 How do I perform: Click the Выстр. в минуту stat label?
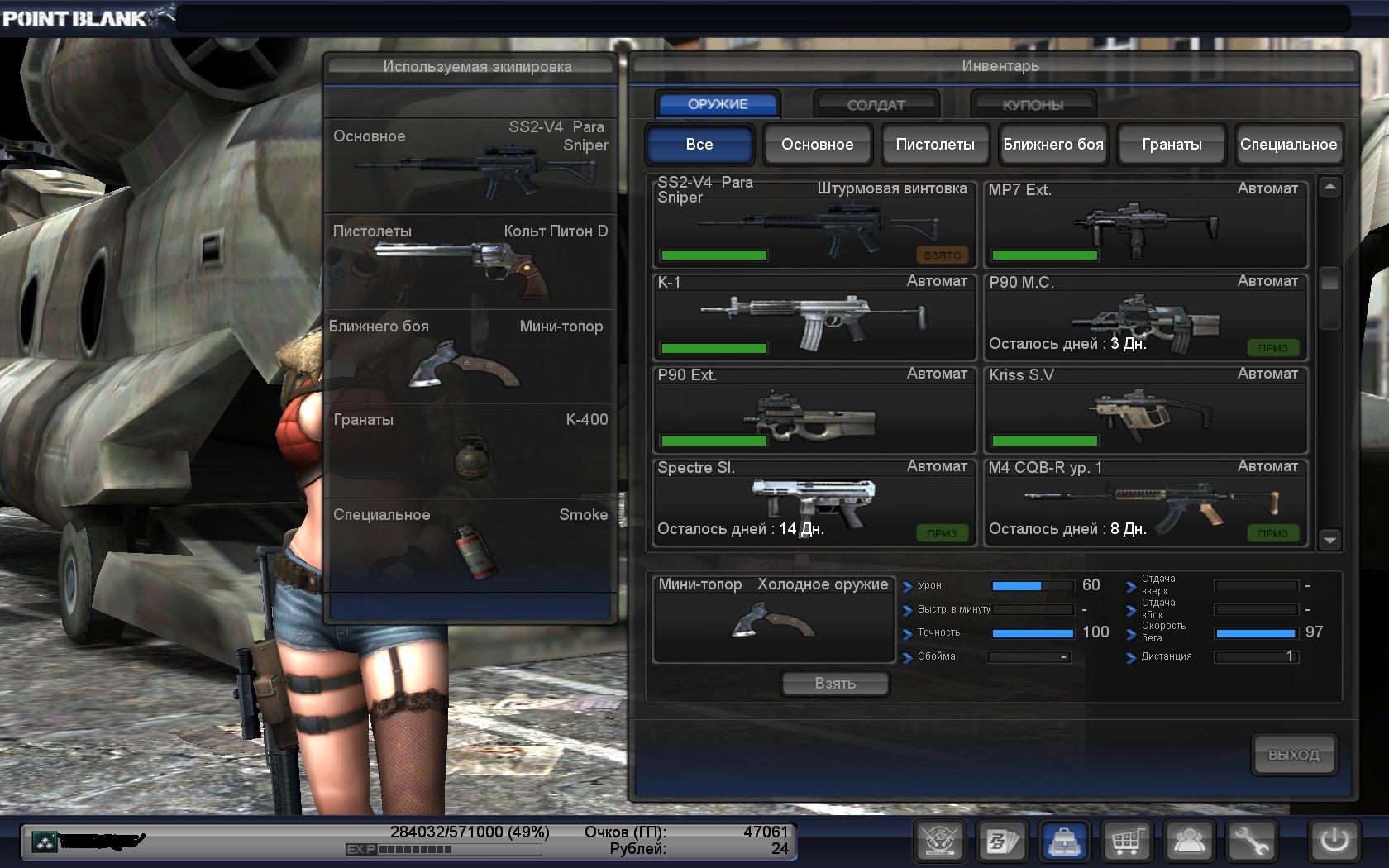(x=954, y=609)
